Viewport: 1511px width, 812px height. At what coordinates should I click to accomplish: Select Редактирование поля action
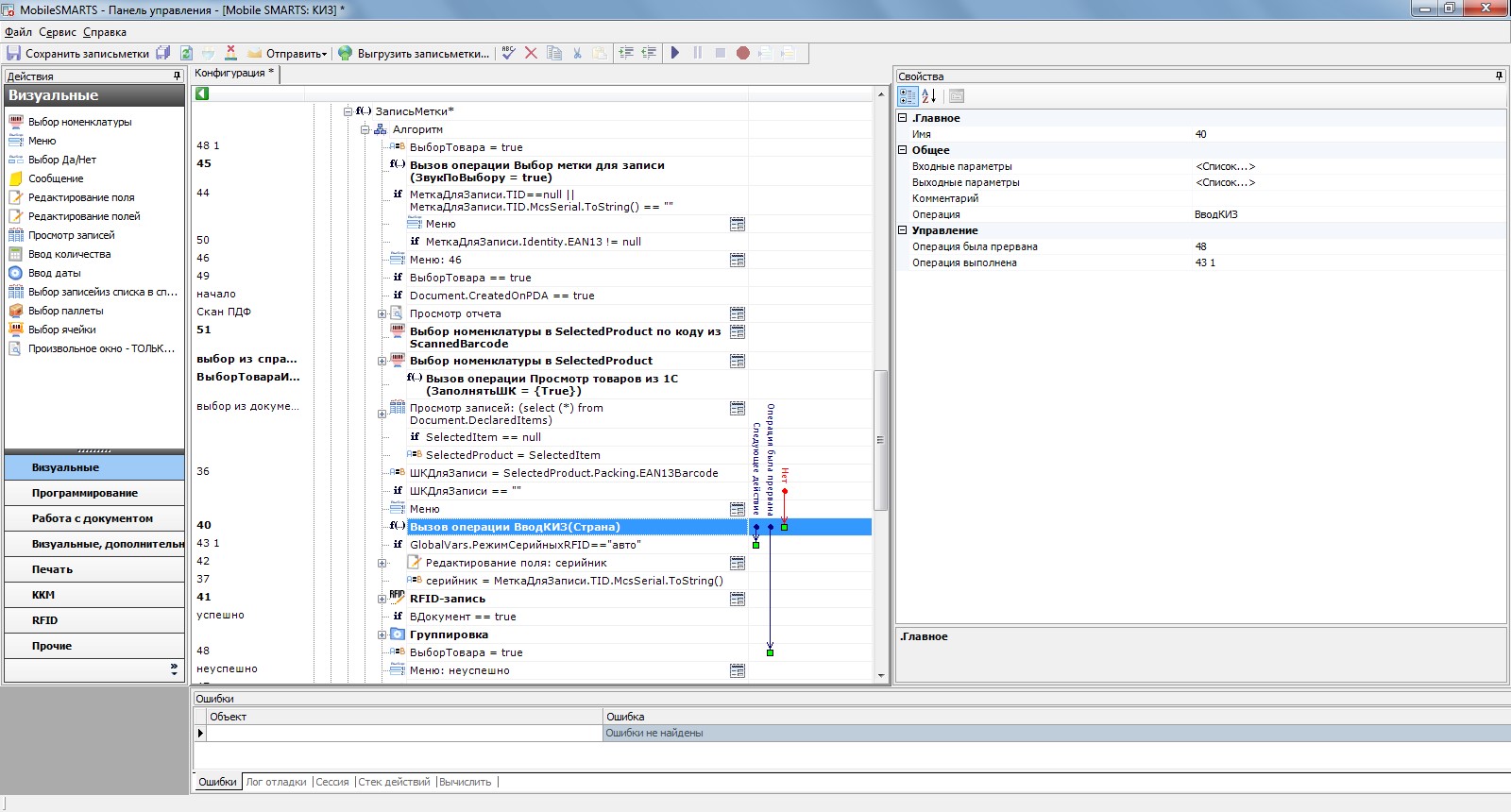pyautogui.click(x=80, y=197)
